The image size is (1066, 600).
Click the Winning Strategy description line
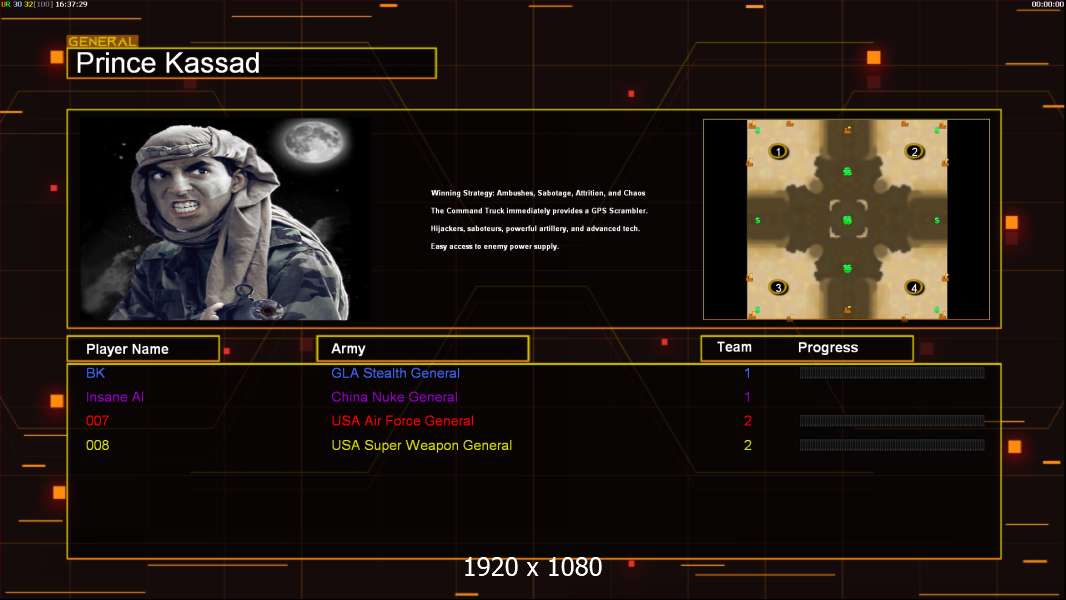pos(538,193)
